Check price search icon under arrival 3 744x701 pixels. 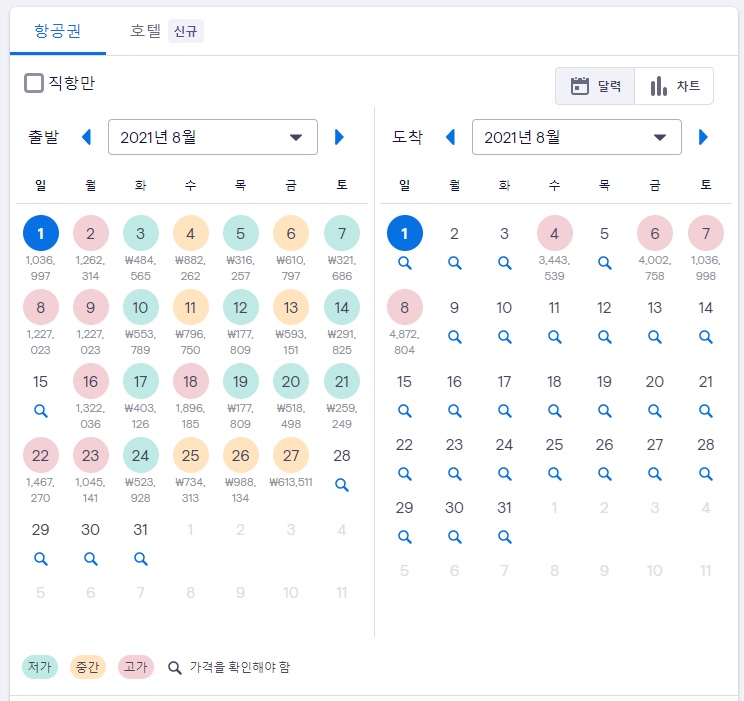click(x=504, y=263)
